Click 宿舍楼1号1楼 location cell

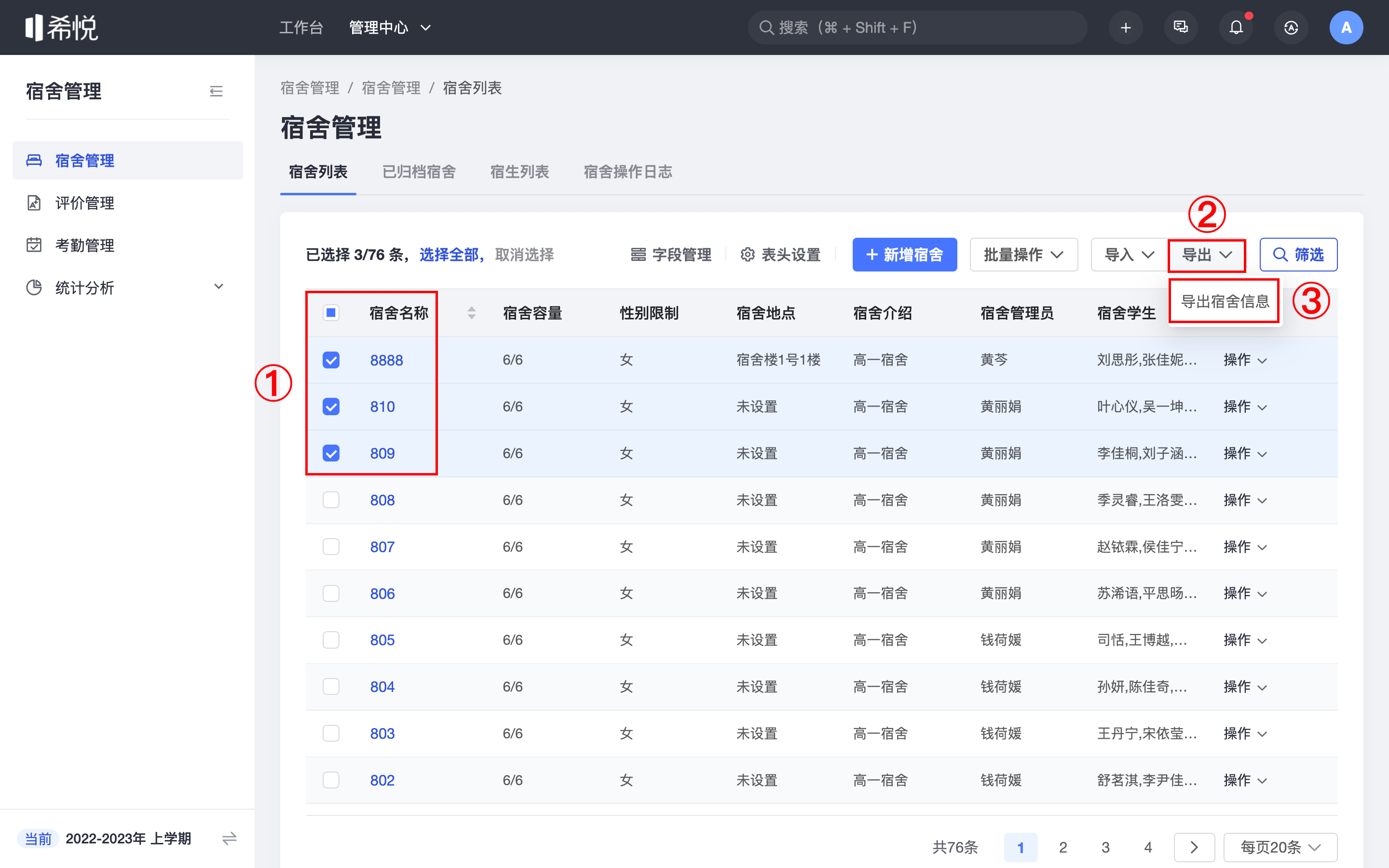pyautogui.click(x=778, y=360)
